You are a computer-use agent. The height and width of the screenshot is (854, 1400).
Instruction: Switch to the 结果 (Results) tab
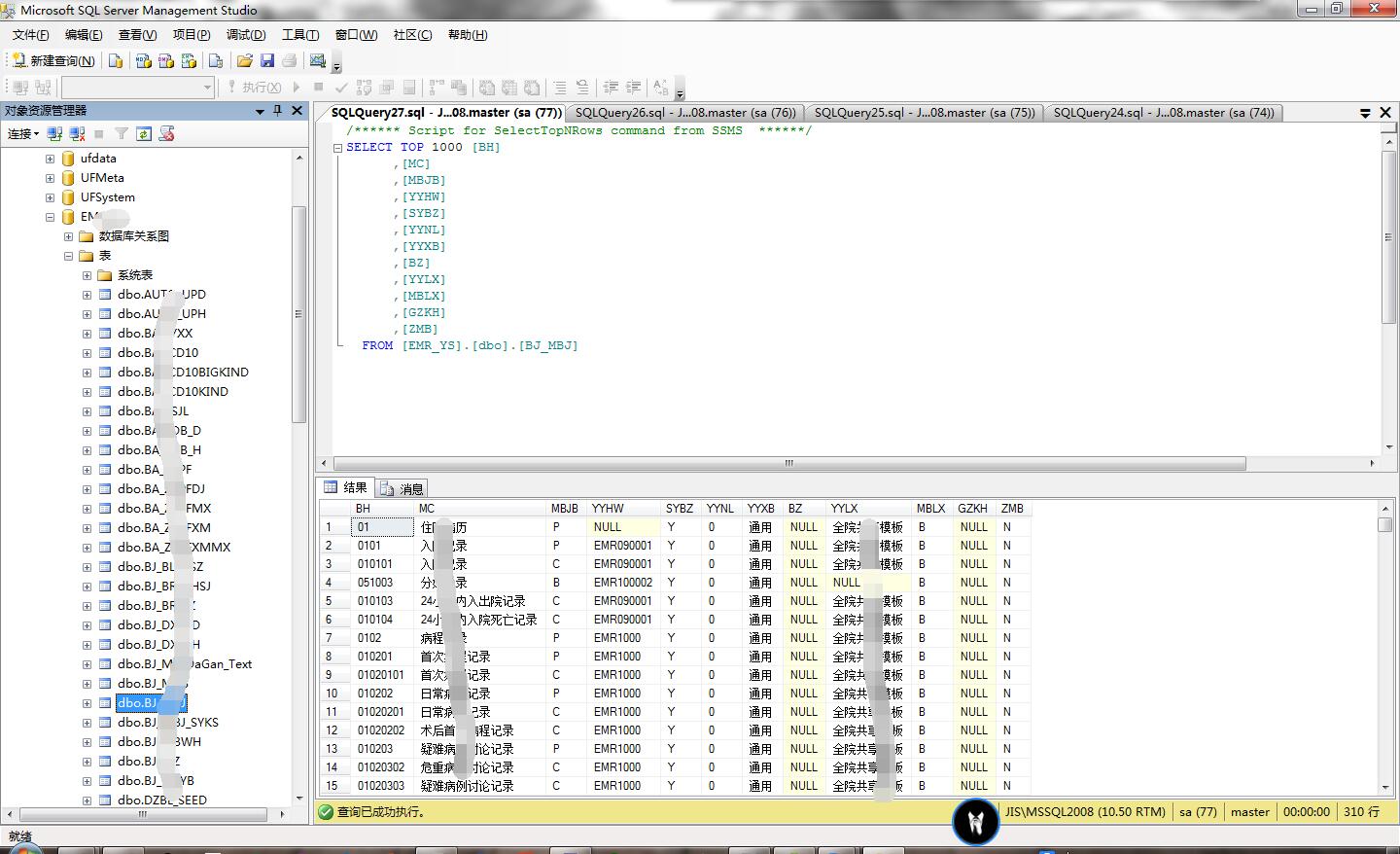coord(346,488)
